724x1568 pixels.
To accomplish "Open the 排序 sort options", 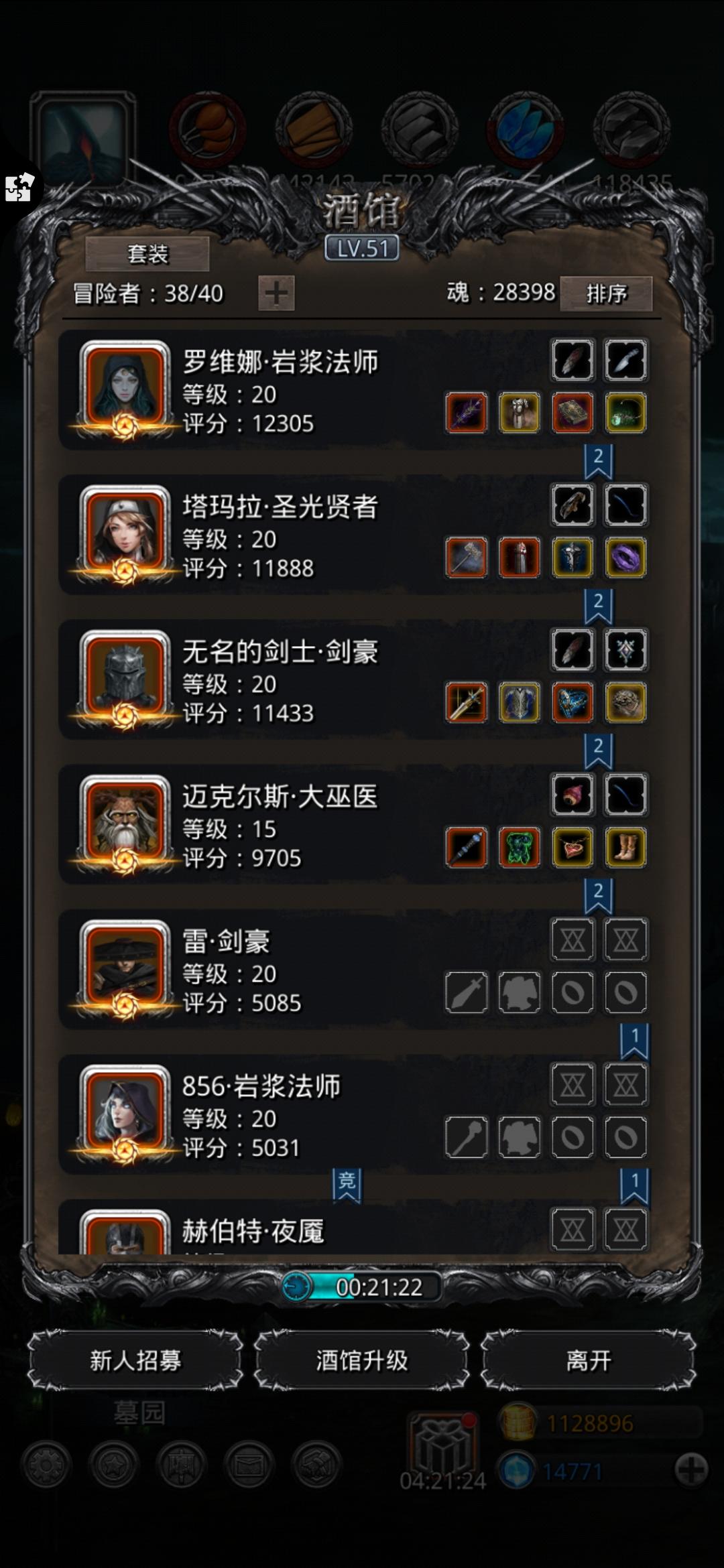I will tap(606, 293).
